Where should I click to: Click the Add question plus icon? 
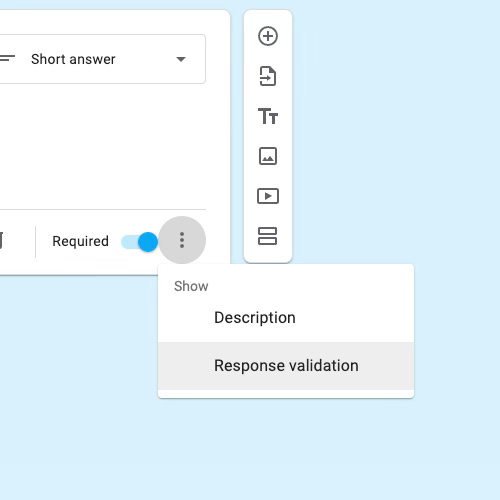[268, 36]
